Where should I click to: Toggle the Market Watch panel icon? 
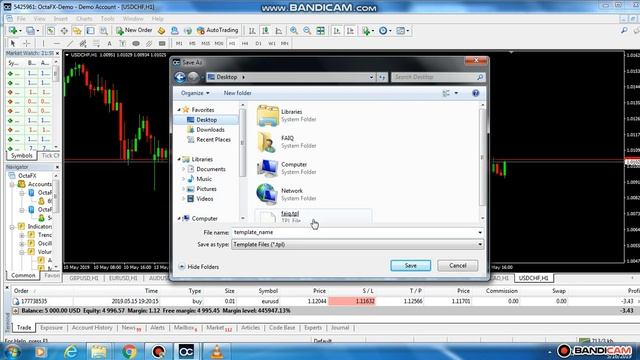pyautogui.click(x=51, y=31)
